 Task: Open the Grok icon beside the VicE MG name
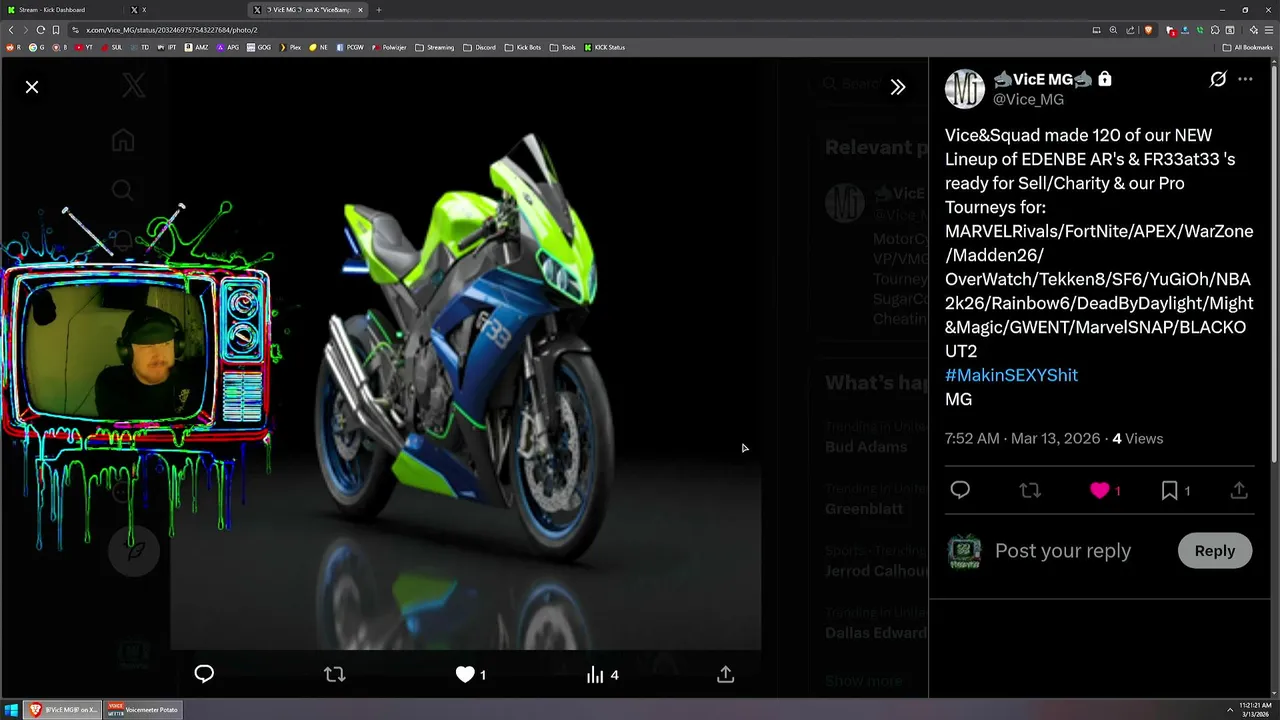point(1218,79)
